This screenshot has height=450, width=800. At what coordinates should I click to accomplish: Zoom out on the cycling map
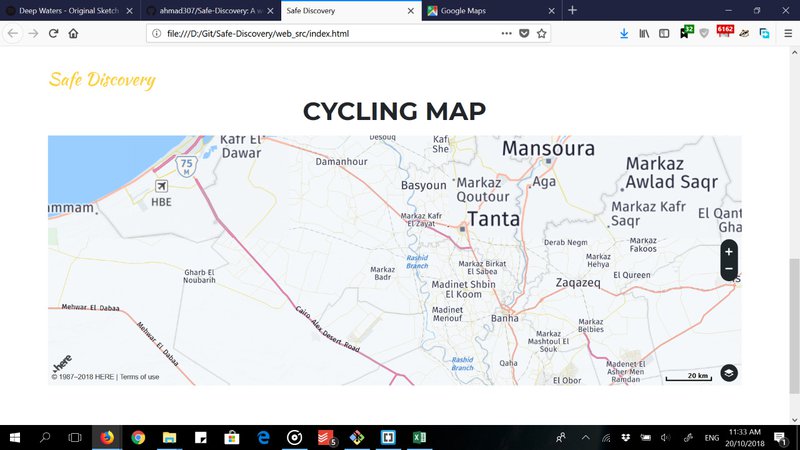(729, 269)
